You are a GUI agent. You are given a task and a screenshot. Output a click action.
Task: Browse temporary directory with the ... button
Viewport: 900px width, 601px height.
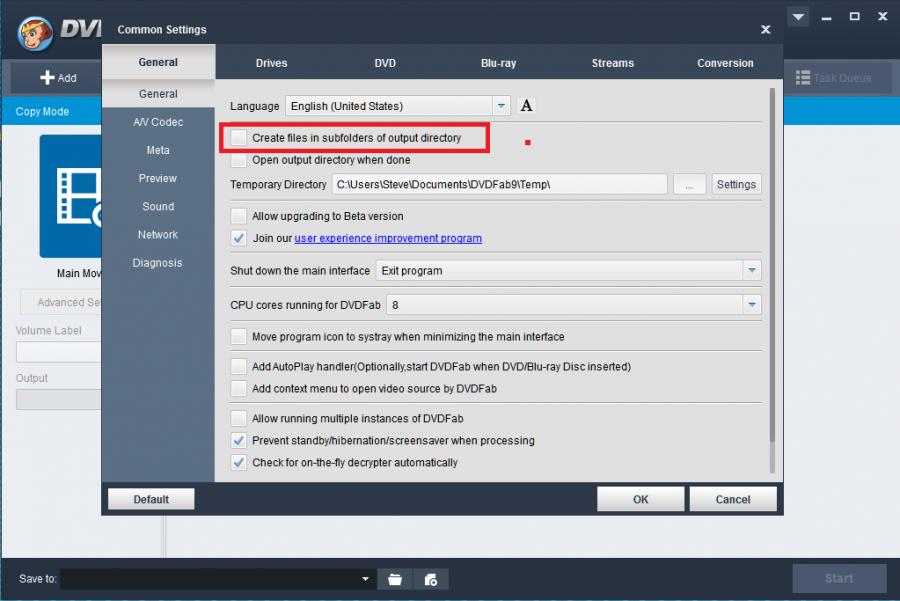pos(689,184)
